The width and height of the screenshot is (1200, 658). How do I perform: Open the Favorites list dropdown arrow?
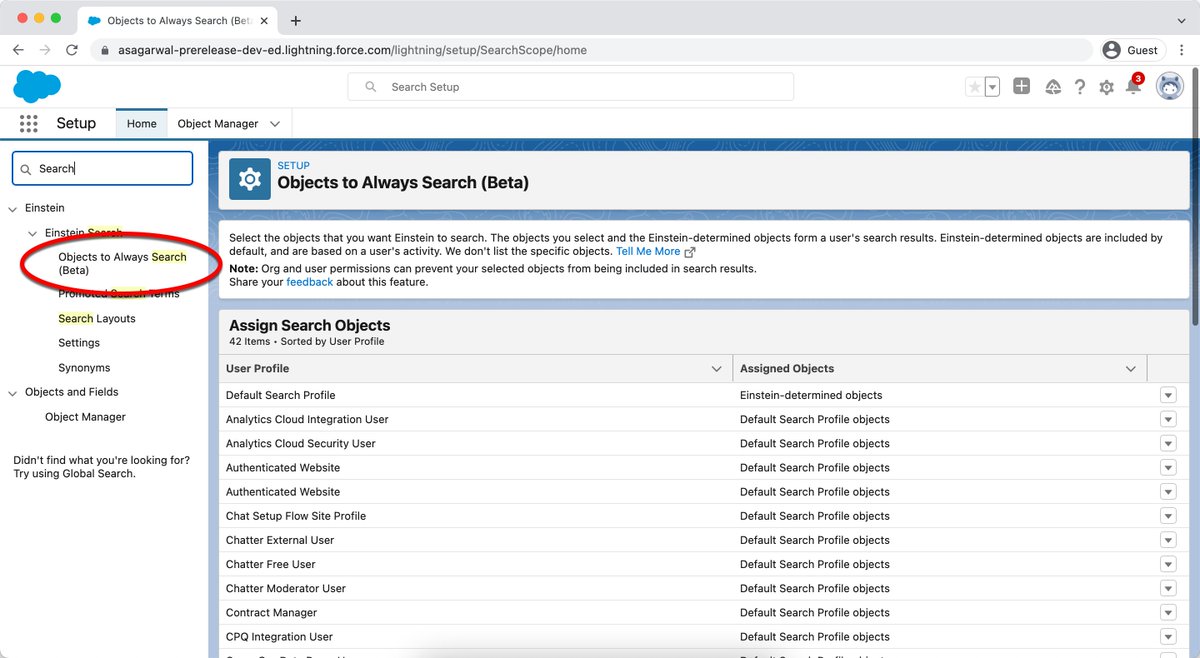pyautogui.click(x=992, y=87)
